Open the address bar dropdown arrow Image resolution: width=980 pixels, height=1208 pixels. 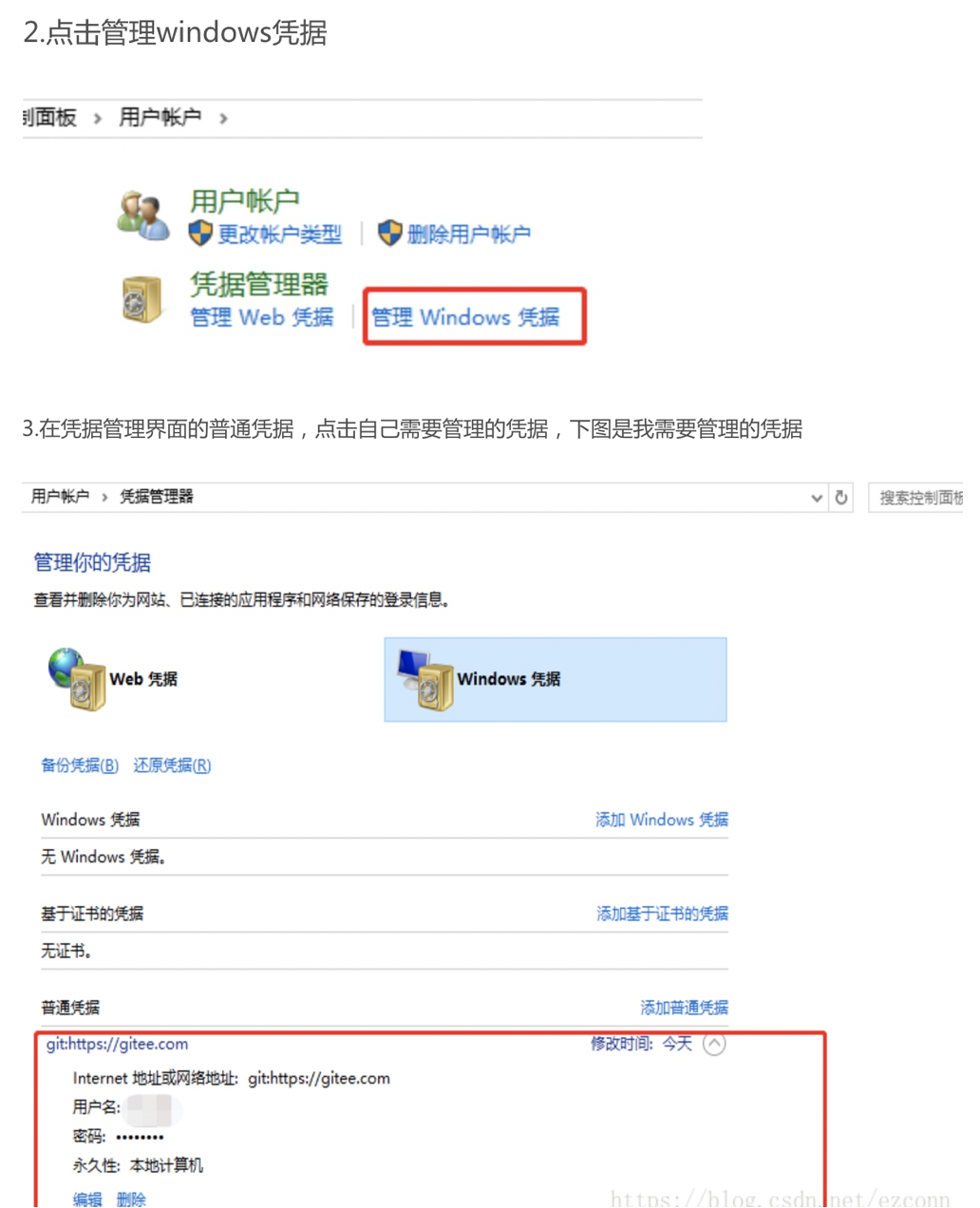[817, 498]
